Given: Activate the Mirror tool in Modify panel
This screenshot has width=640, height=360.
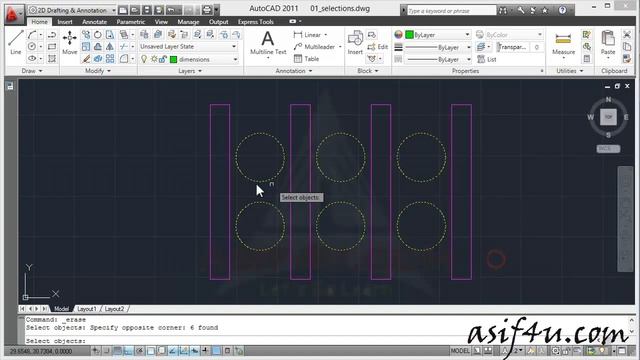Looking at the screenshot, I should 110,47.
